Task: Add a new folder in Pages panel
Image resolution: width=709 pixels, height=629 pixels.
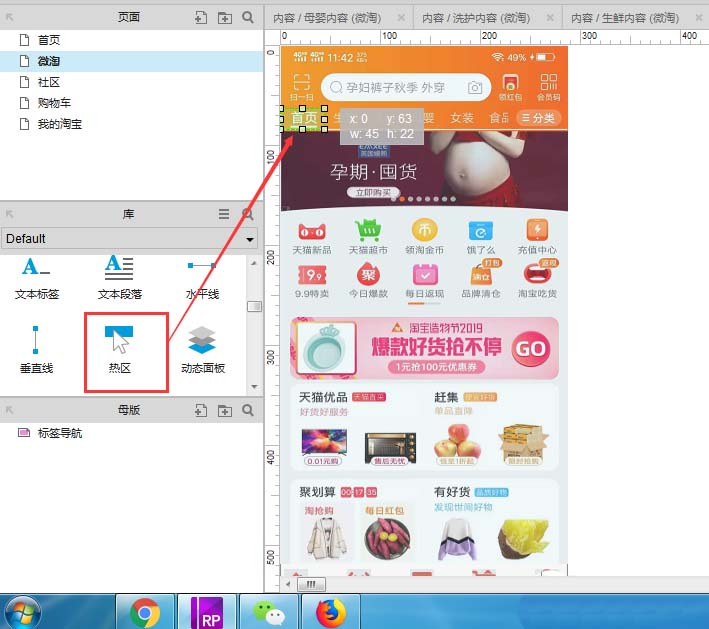Action: coord(225,18)
